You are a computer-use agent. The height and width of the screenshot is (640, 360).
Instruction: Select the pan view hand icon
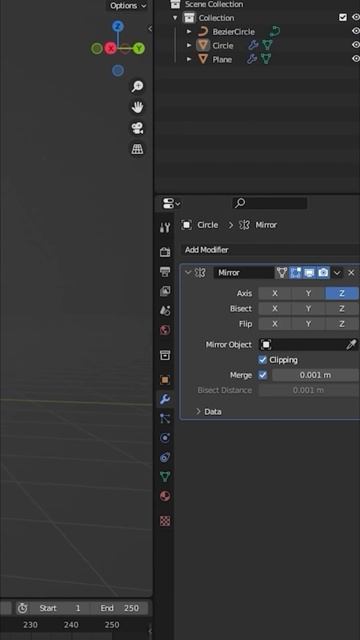tap(138, 107)
